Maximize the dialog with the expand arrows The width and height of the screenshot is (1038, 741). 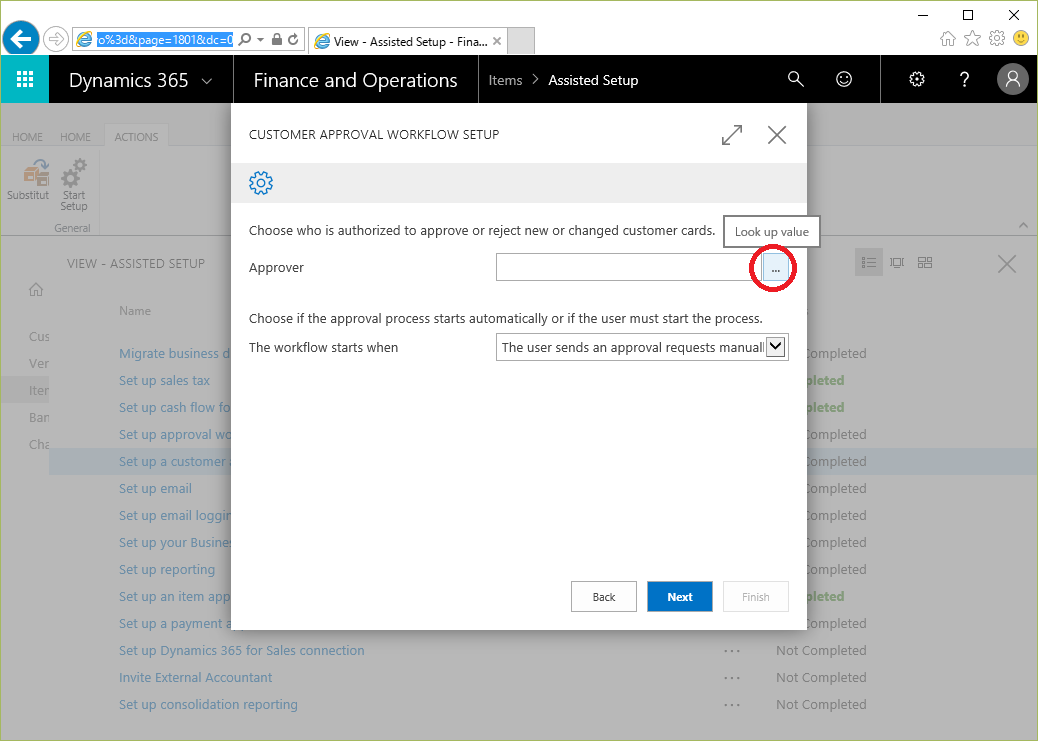[731, 135]
